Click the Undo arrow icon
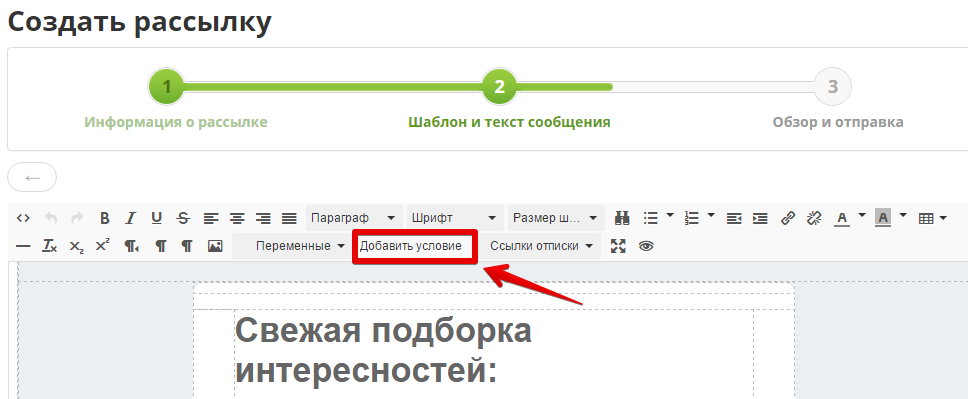This screenshot has width=968, height=399. [51, 218]
